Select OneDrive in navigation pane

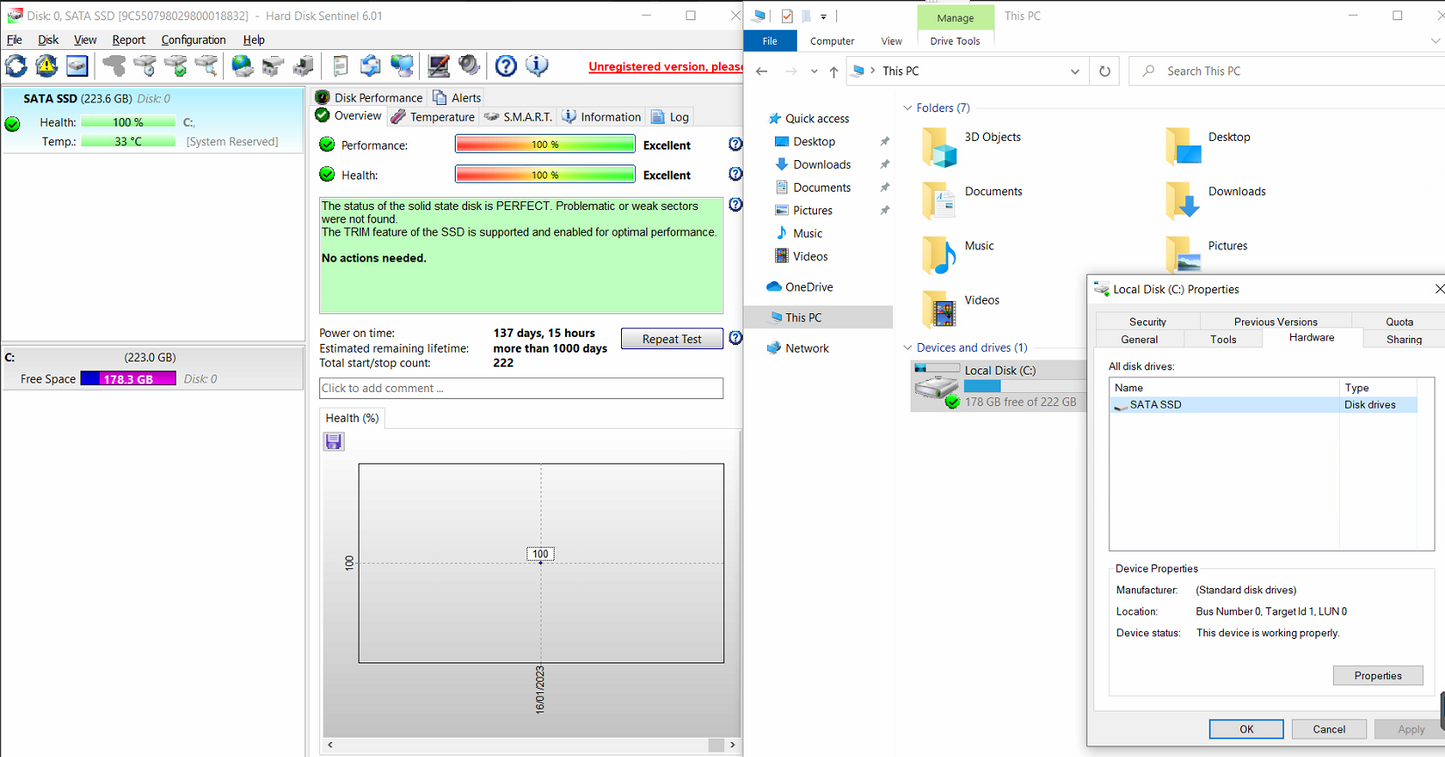809,287
